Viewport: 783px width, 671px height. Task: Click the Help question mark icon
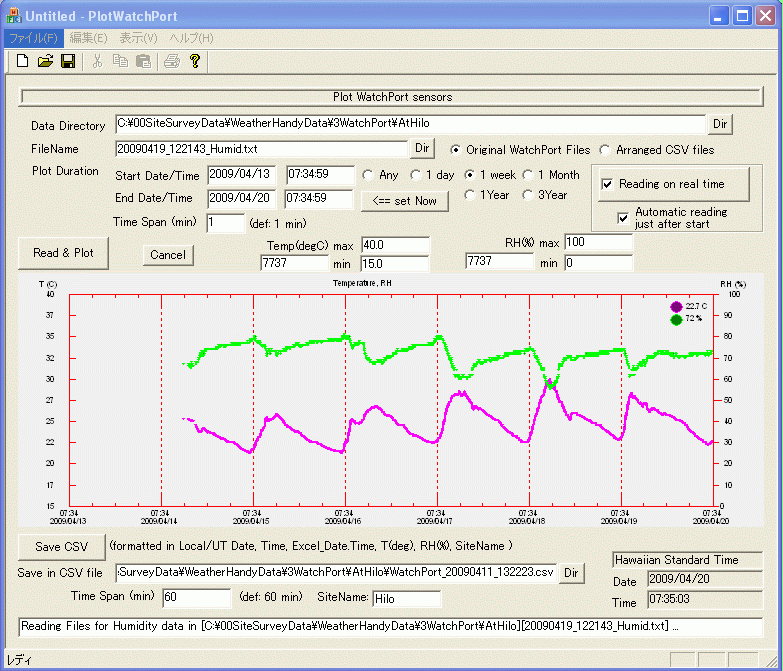(x=195, y=62)
